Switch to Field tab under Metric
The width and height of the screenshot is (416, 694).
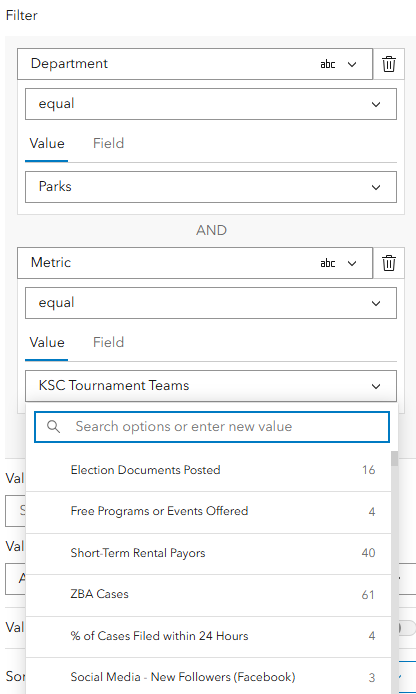(108, 343)
